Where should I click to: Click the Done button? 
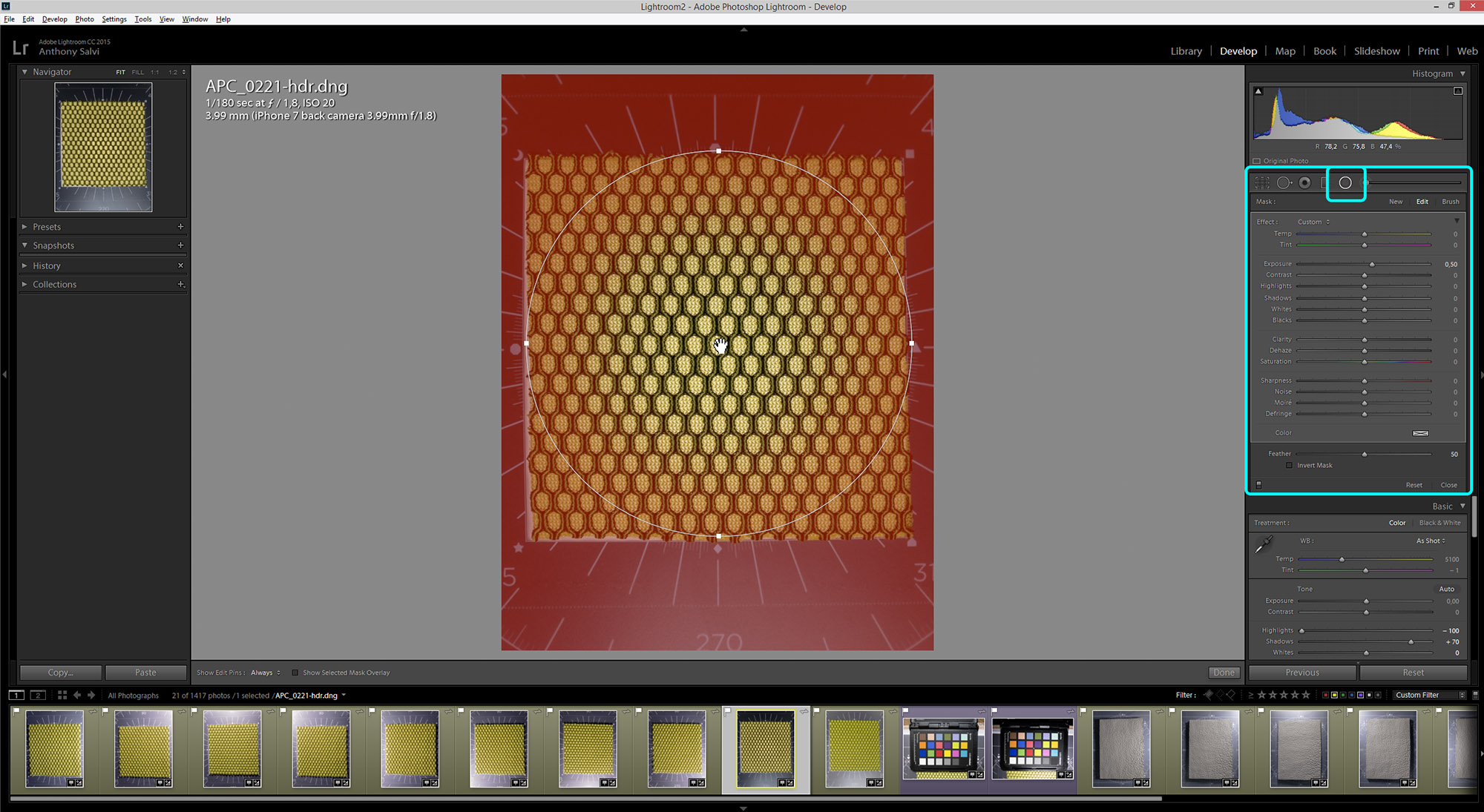click(x=1224, y=673)
